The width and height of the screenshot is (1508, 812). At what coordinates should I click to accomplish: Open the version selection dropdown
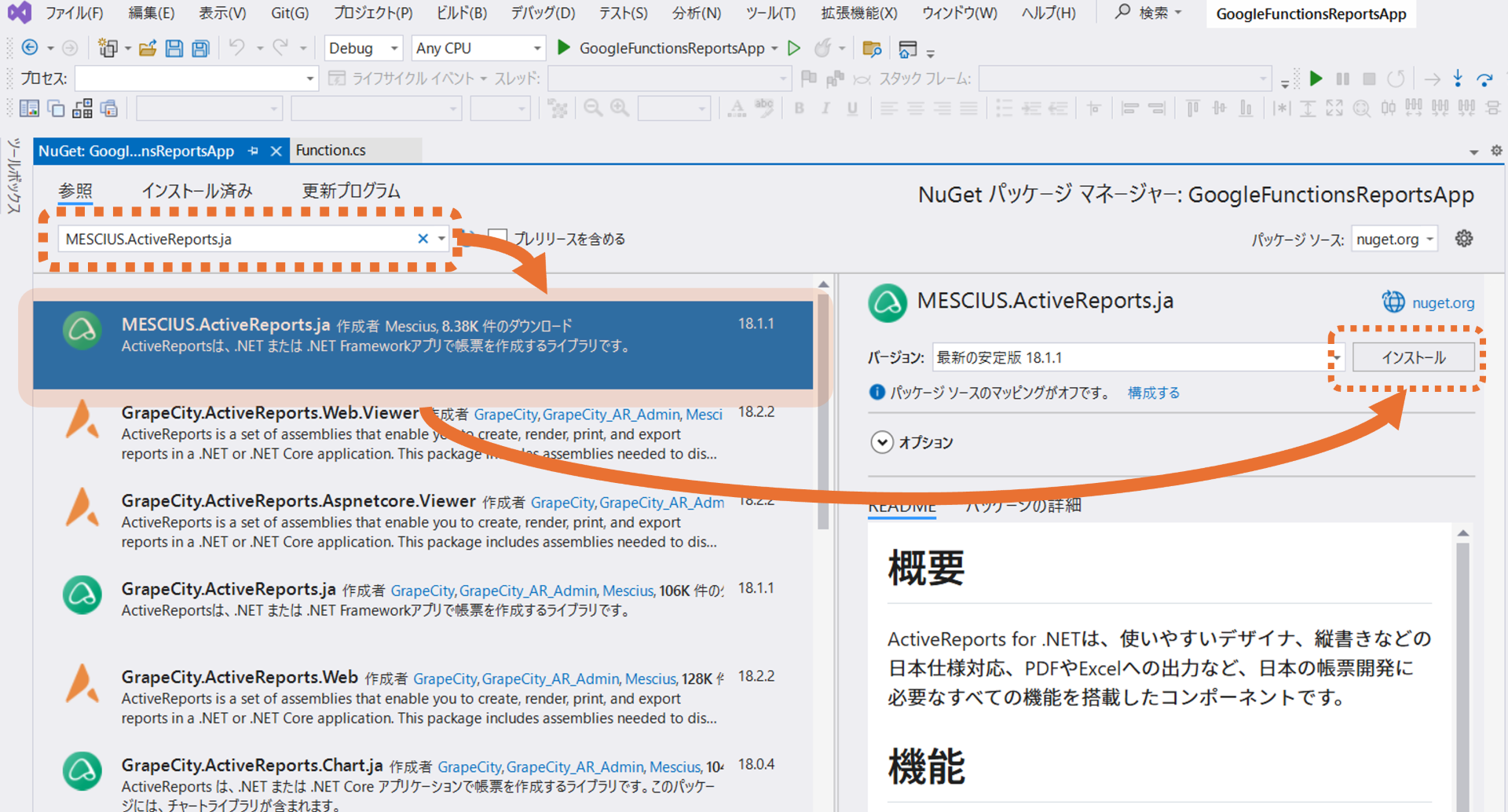tap(1139, 357)
